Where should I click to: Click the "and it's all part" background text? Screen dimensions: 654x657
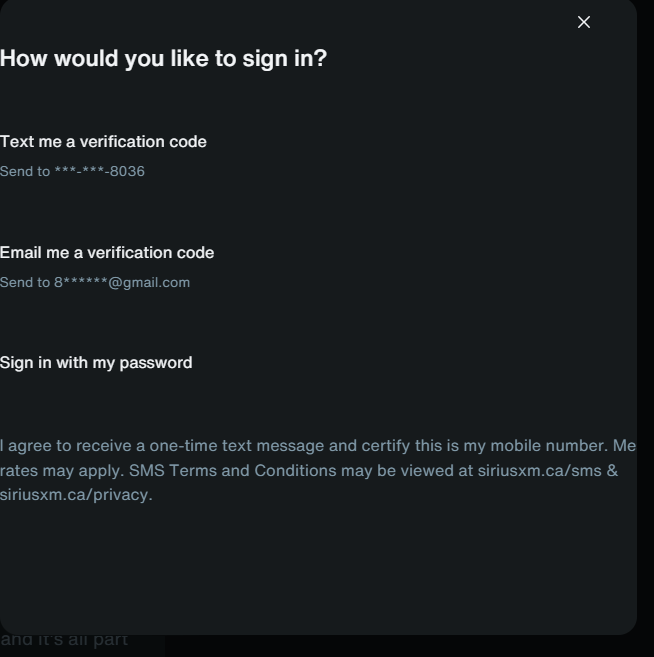(x=64, y=640)
